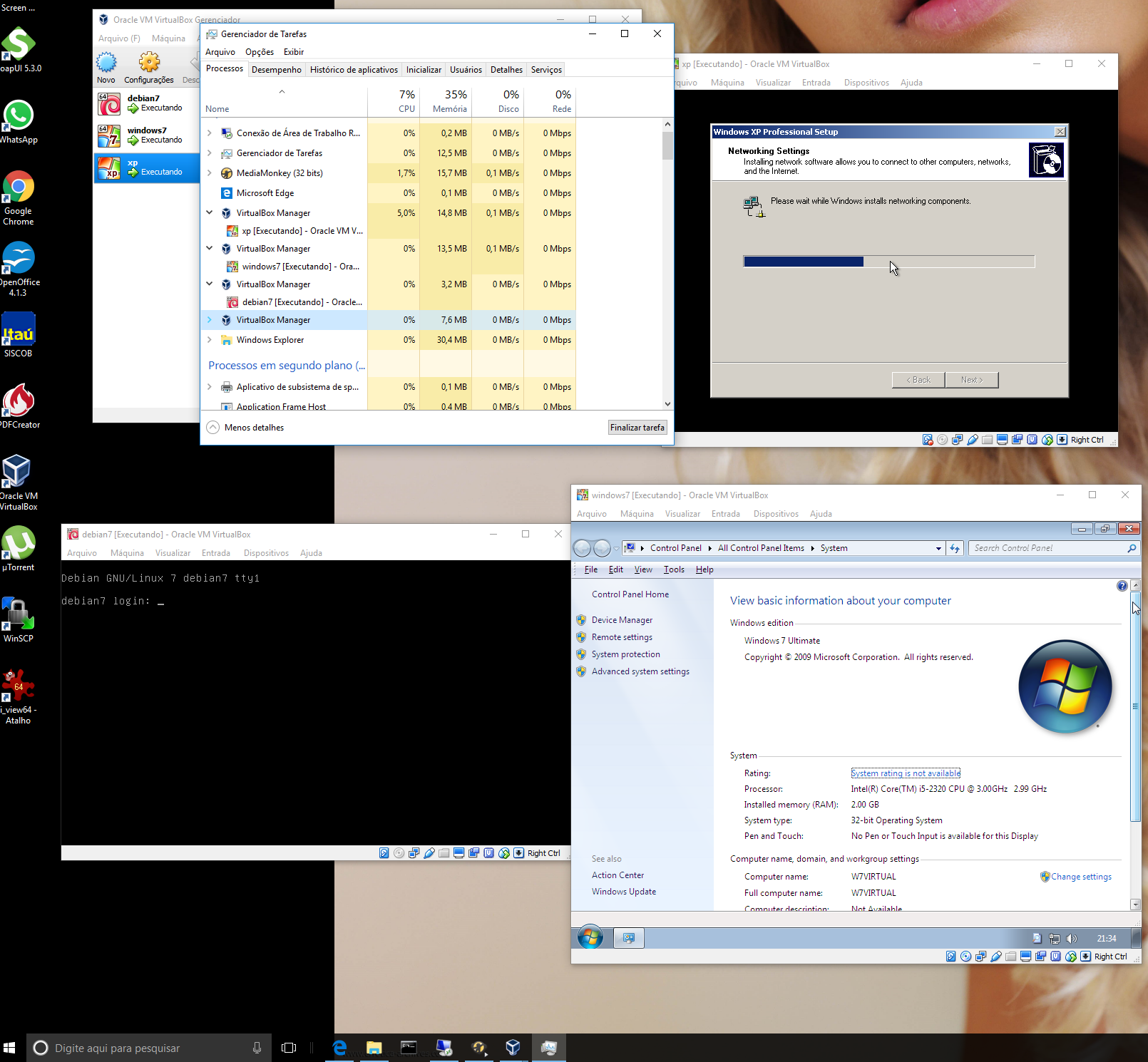This screenshot has width=1148, height=1062.
Task: Click the refresh button beside the Windows 7 address bar
Action: coord(955,548)
